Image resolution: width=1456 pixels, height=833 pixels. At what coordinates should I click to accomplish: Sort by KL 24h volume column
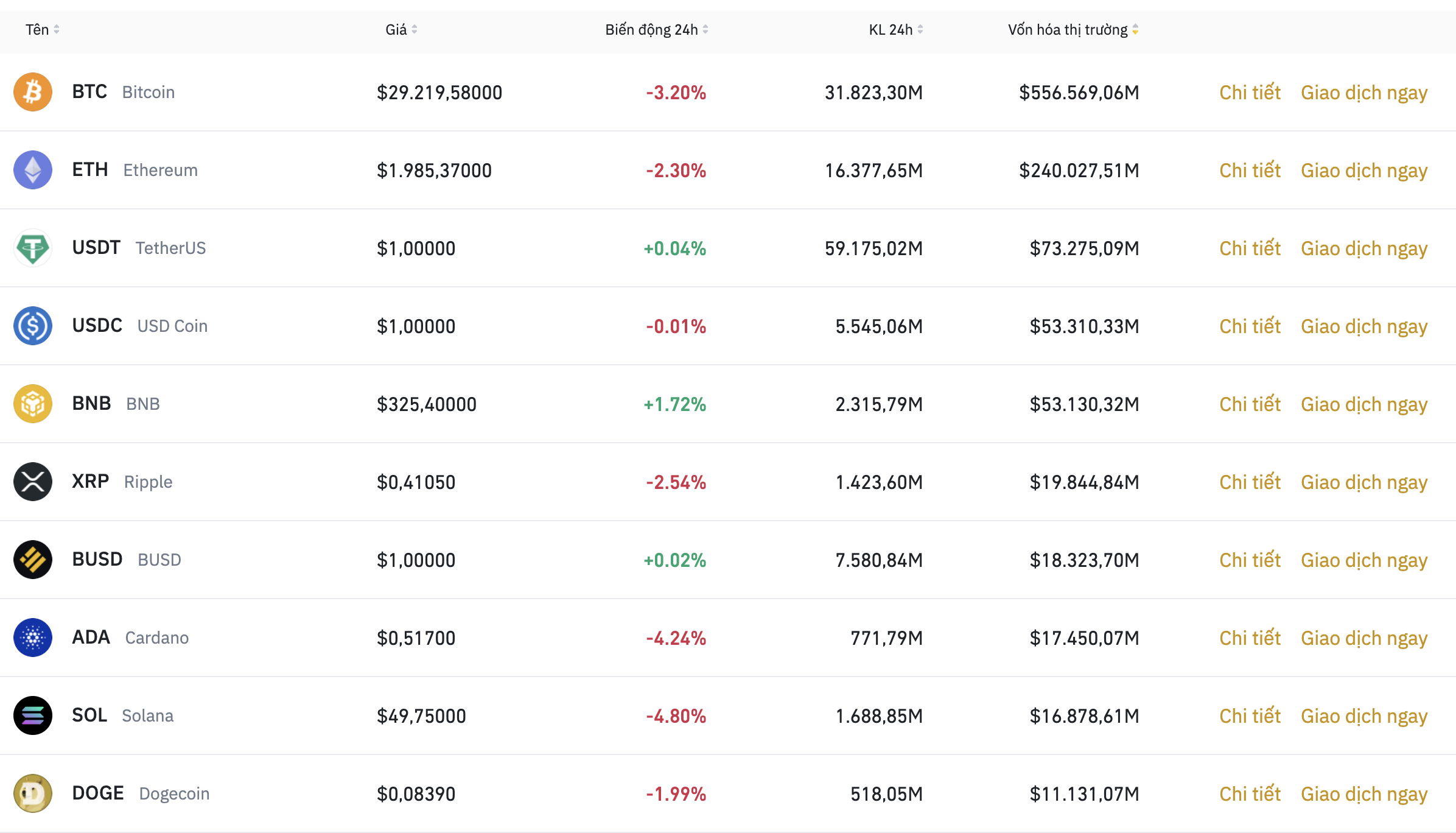[895, 29]
